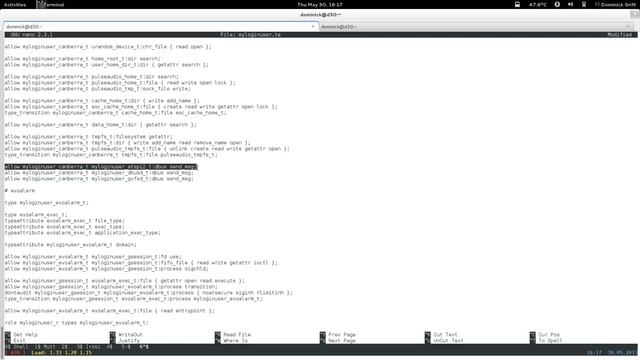Click the highlighted mylogintuser_atspi2_t dbus send_msg line
Image resolution: width=640 pixels, height=360 pixels.
pos(101,167)
